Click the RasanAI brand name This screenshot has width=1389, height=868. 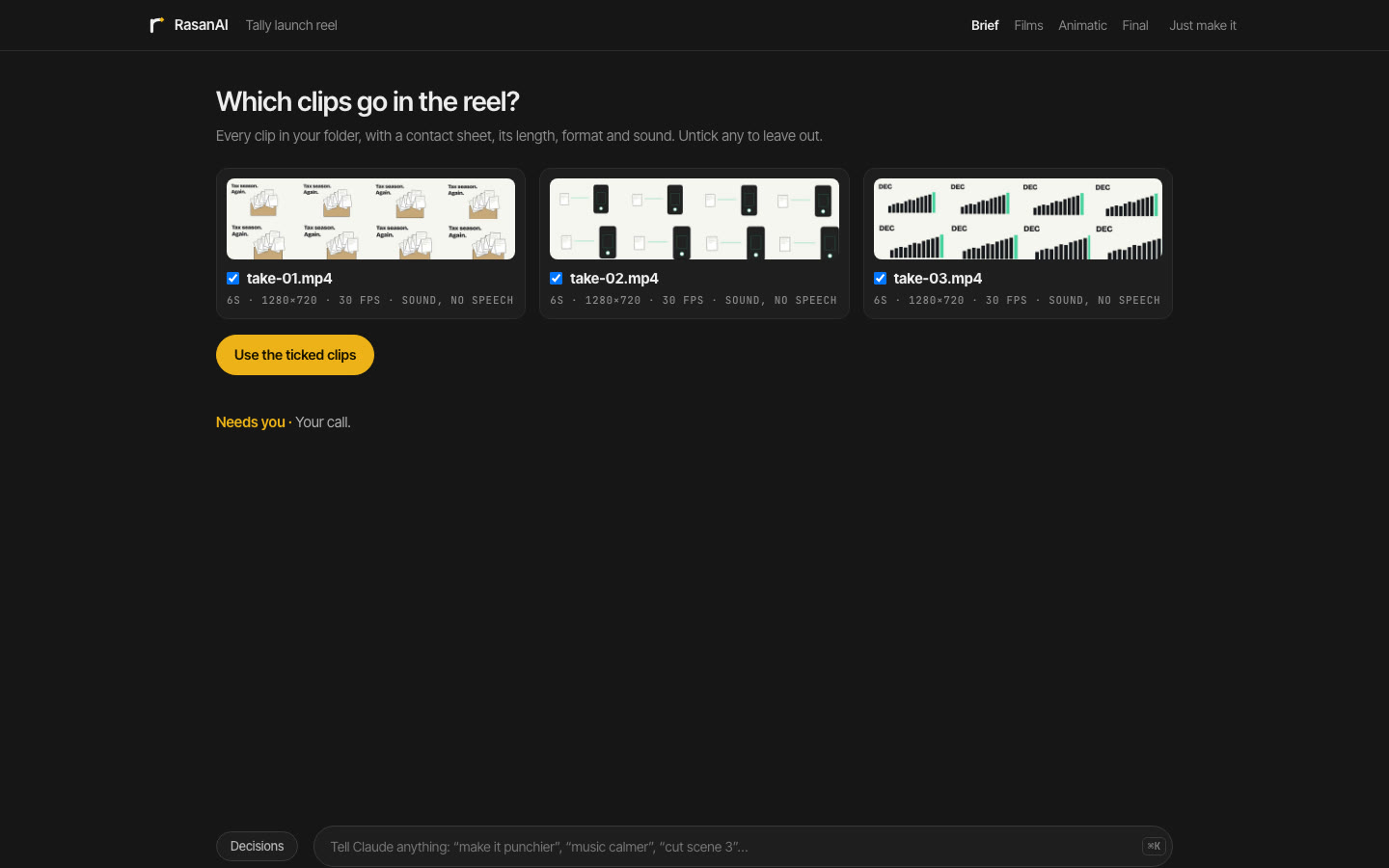point(201,25)
